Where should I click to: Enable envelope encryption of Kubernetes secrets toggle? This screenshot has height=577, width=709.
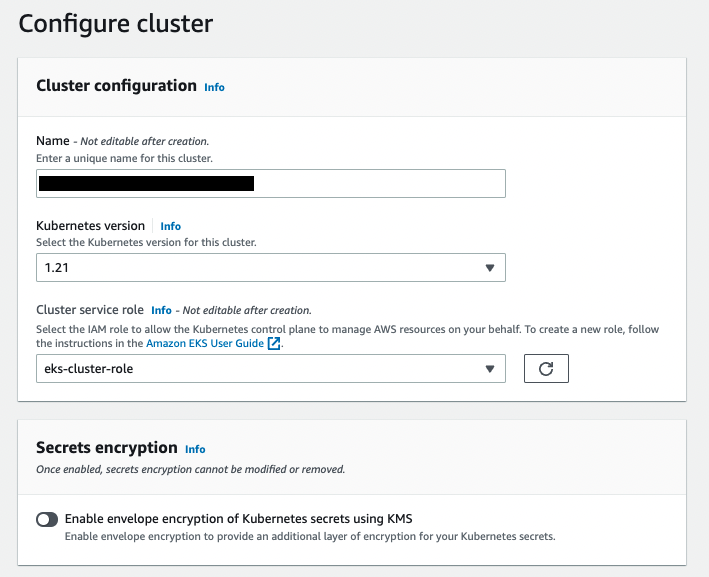click(47, 520)
